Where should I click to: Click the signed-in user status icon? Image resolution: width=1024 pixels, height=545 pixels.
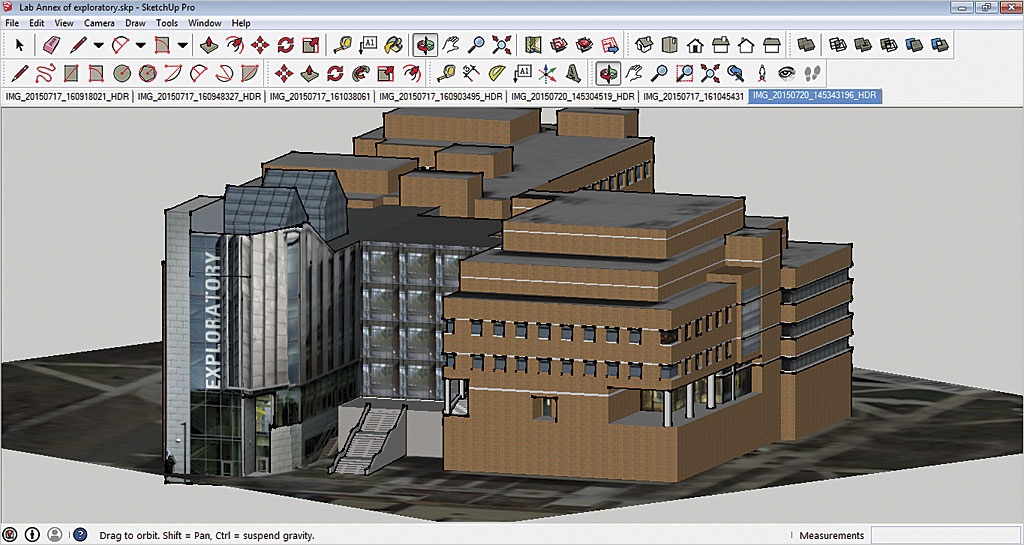(55, 535)
